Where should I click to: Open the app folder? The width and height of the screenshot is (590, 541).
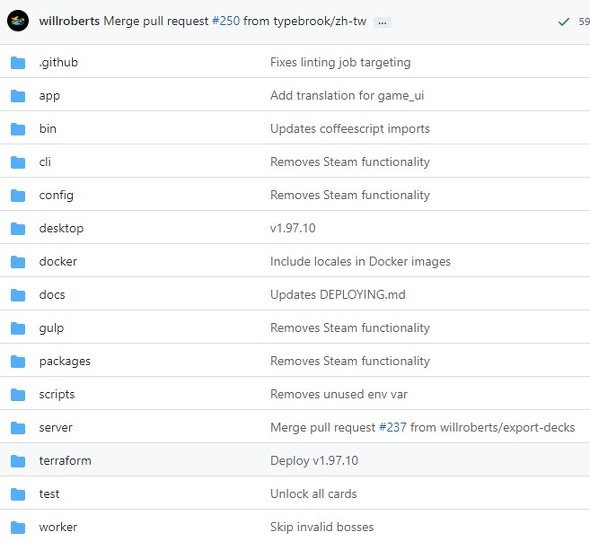click(49, 96)
